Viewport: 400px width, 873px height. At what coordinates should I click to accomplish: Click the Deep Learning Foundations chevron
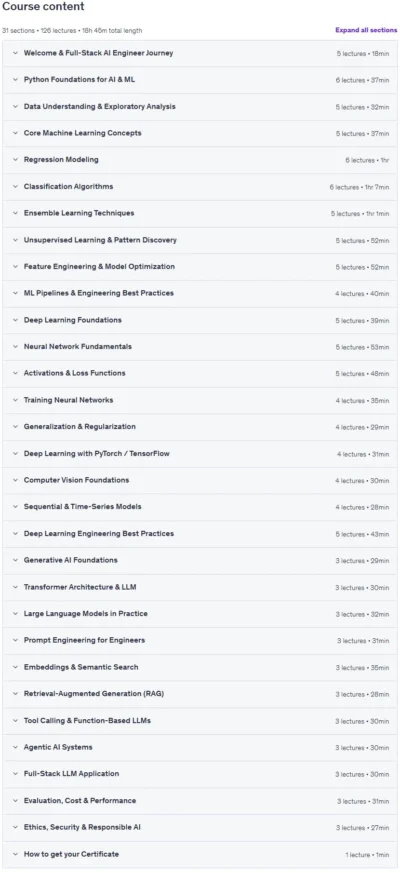(x=15, y=320)
